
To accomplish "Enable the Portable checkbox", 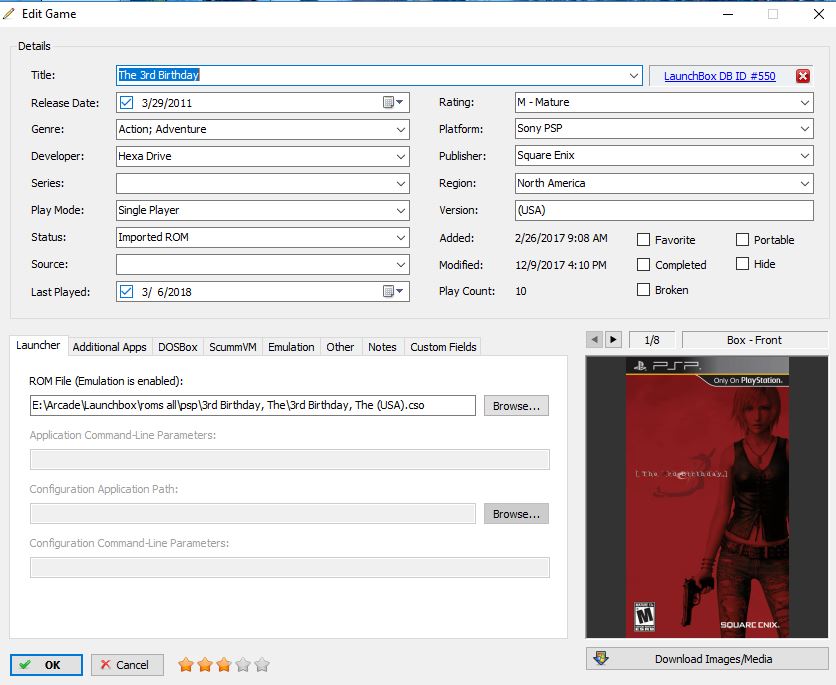I will point(742,239).
